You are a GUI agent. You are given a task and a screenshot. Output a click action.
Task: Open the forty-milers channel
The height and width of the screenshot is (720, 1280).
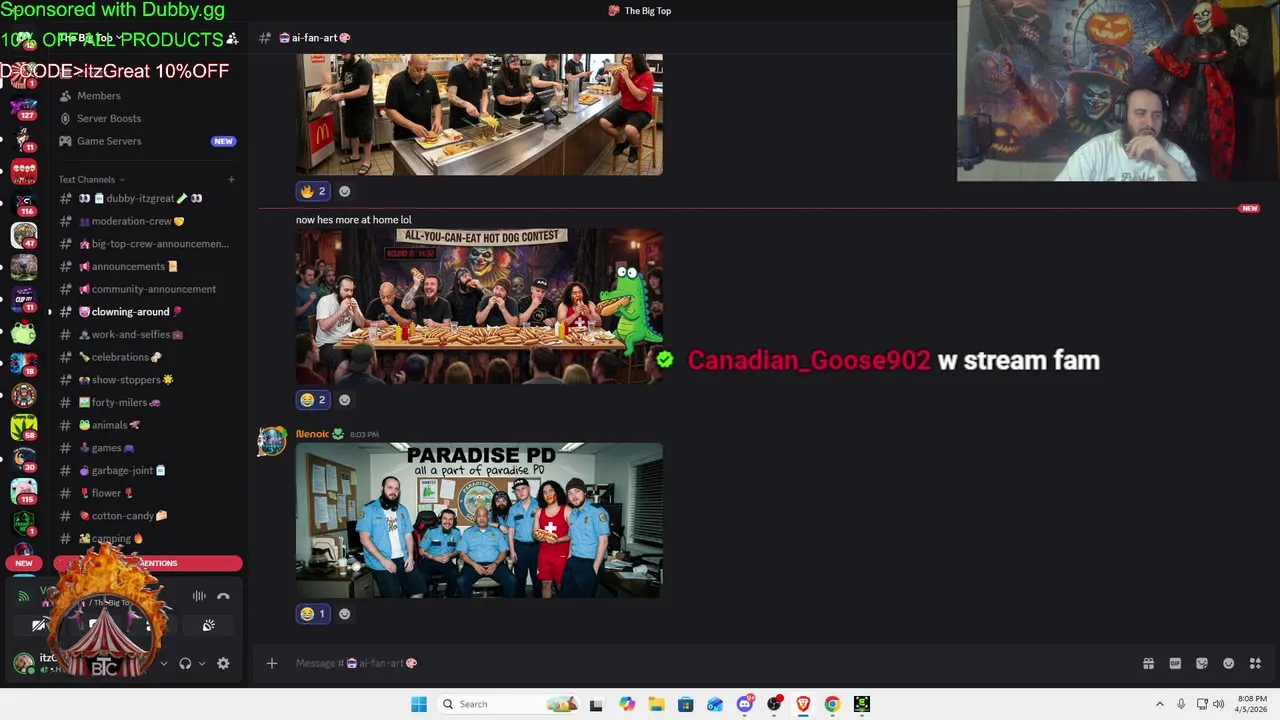pos(147,402)
